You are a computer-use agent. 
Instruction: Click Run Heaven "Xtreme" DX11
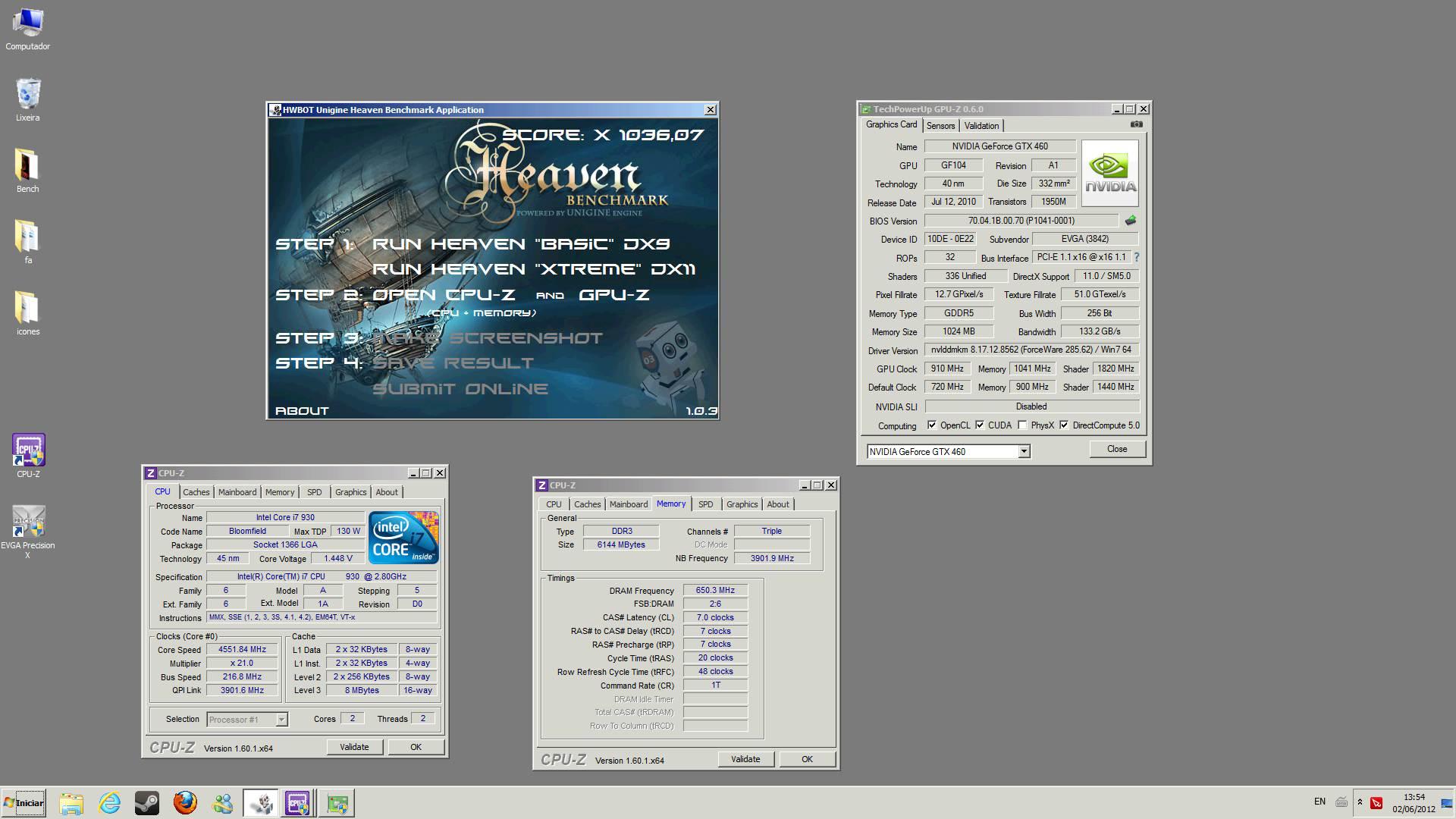534,269
